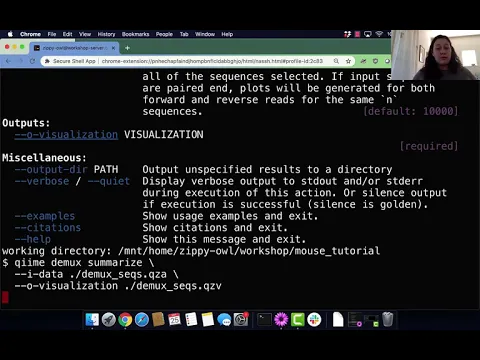Open the Chrome application menu
Screen dimensions: 480x360
[30, 34]
